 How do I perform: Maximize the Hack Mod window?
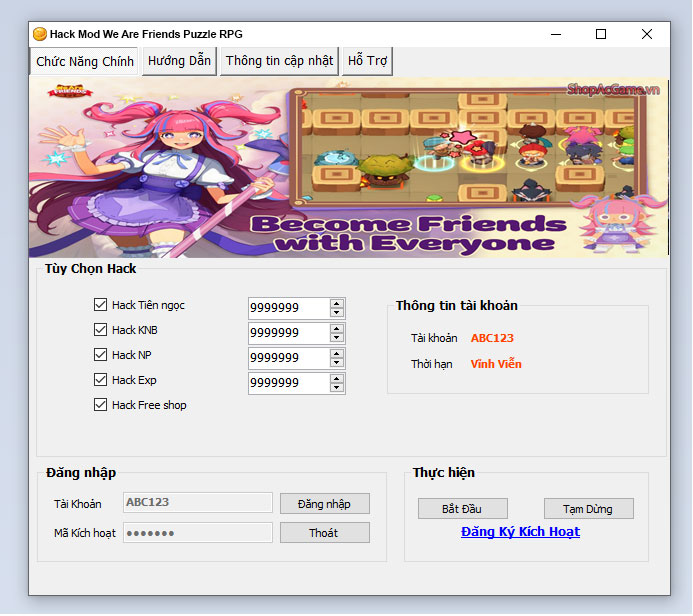[601, 34]
